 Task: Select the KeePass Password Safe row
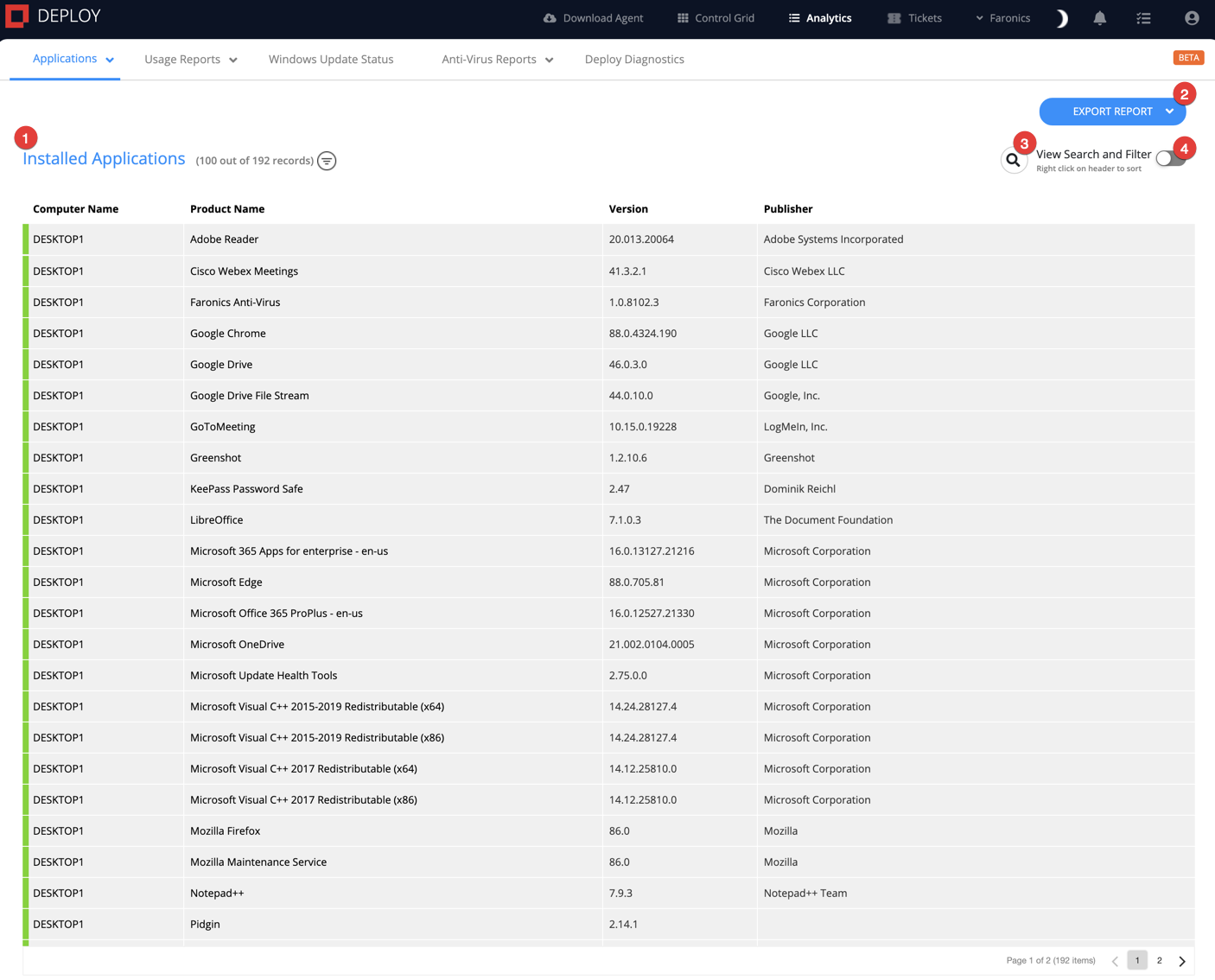pos(608,488)
